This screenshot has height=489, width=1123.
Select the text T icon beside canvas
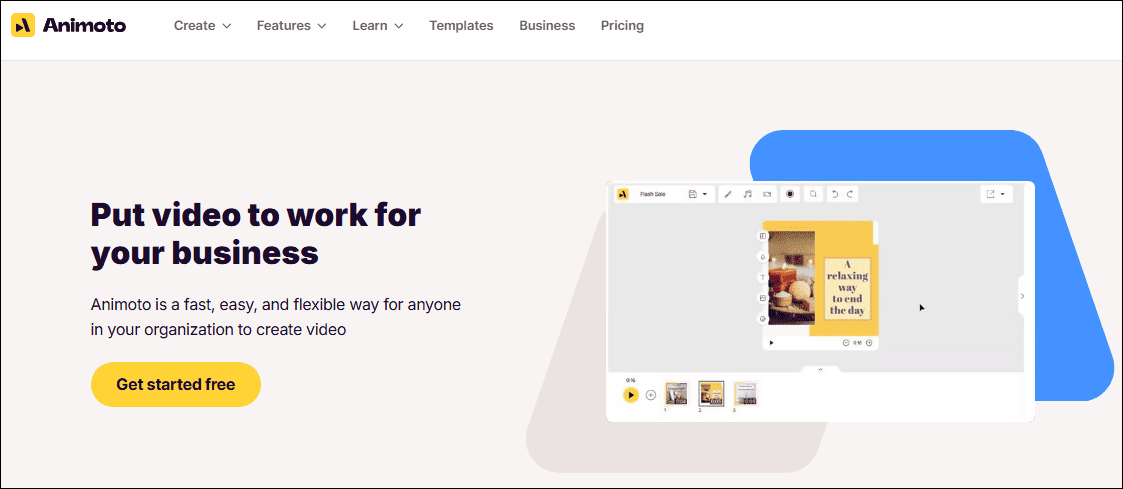point(763,277)
